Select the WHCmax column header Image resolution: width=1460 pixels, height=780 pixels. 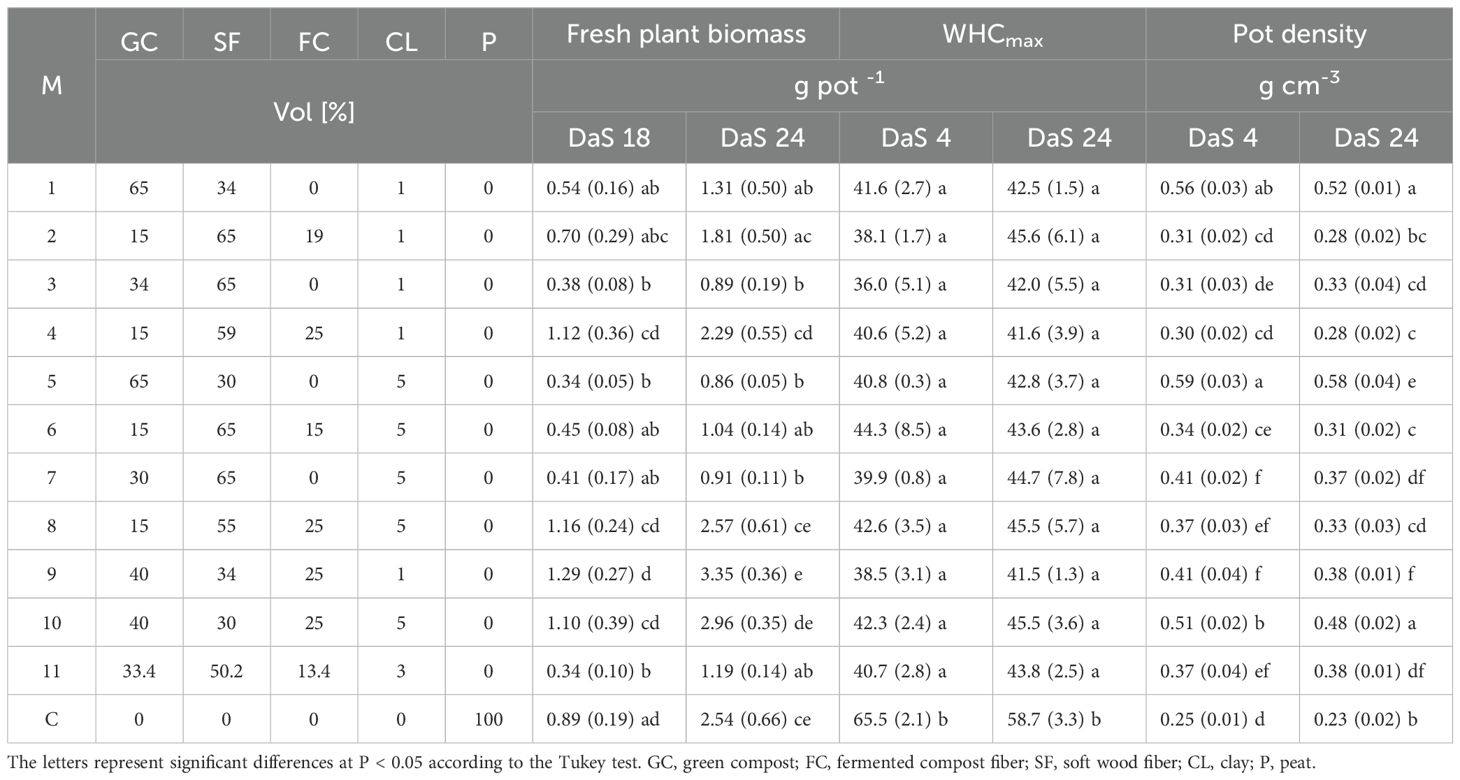(992, 36)
